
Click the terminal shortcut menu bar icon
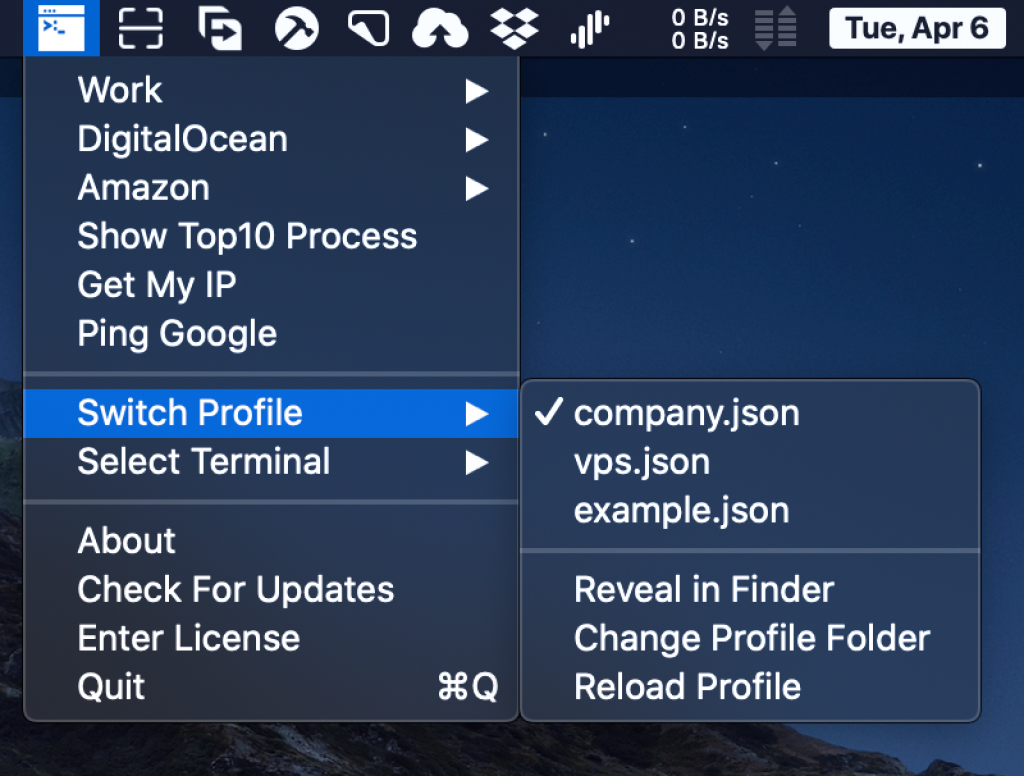[61, 27]
